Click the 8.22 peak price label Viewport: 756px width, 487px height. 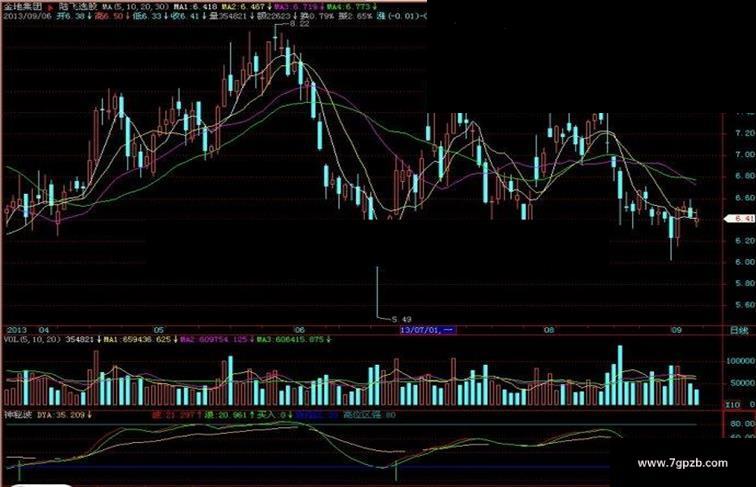coord(299,24)
